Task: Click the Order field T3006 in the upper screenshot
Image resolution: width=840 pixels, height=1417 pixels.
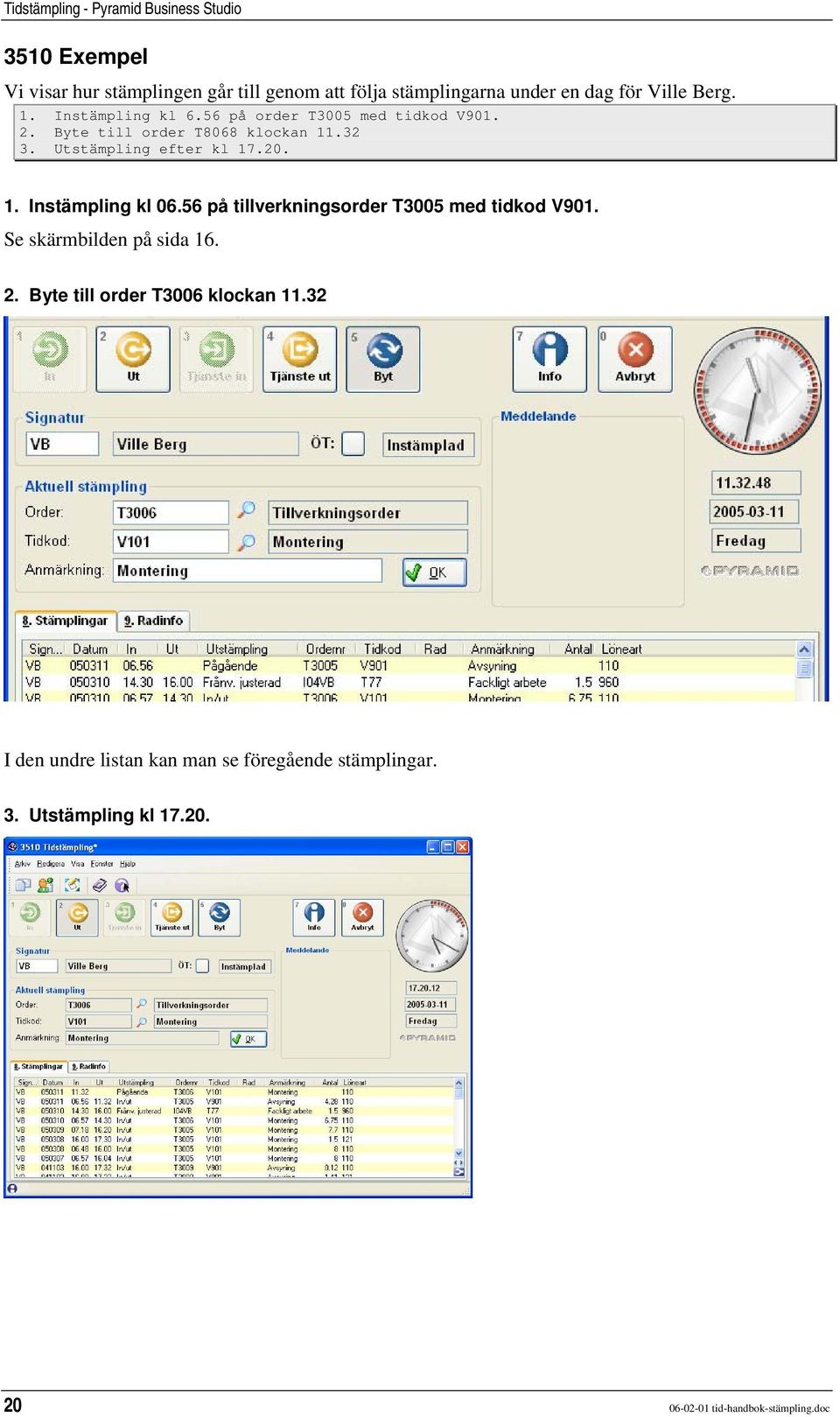Action: coord(171,513)
